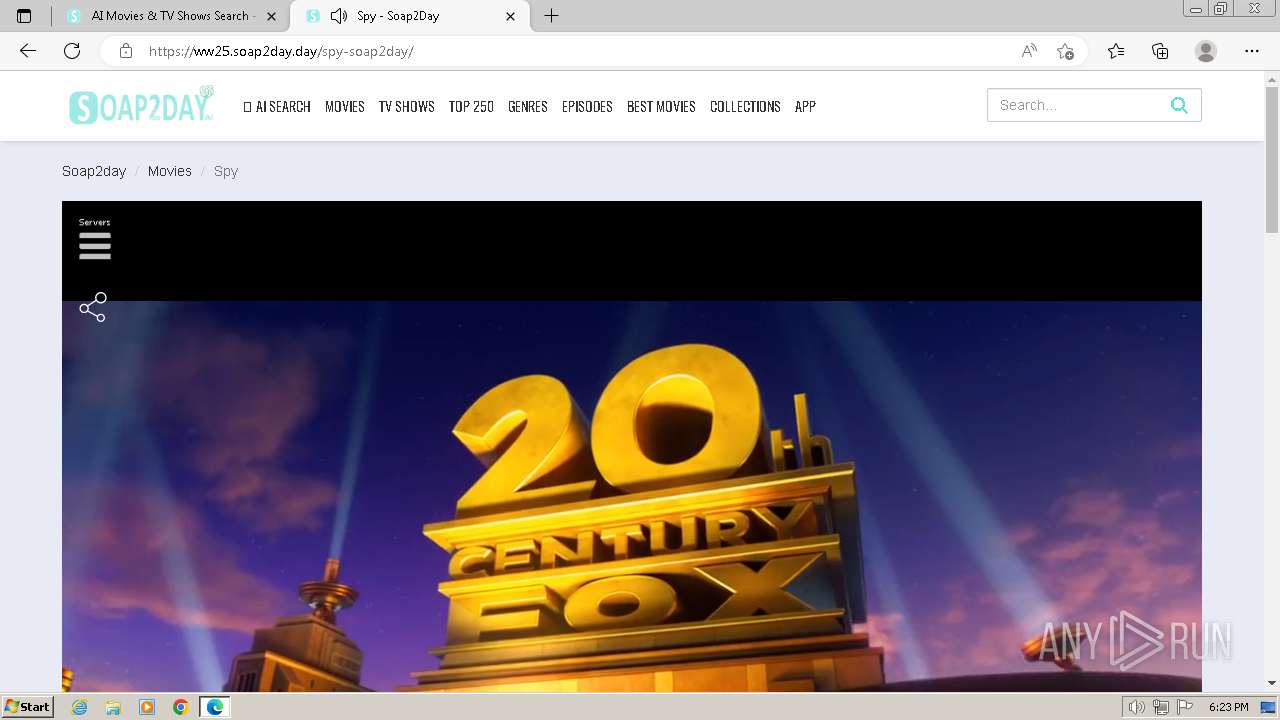1280x720 pixels.
Task: Switch to AI Movies & TV Shows Search tab
Action: tap(169, 16)
